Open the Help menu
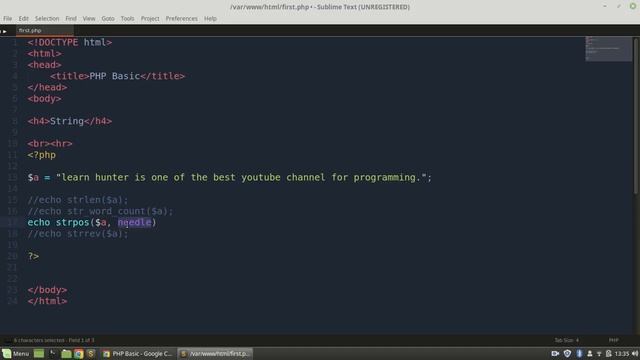The width and height of the screenshot is (640, 360). (210, 18)
